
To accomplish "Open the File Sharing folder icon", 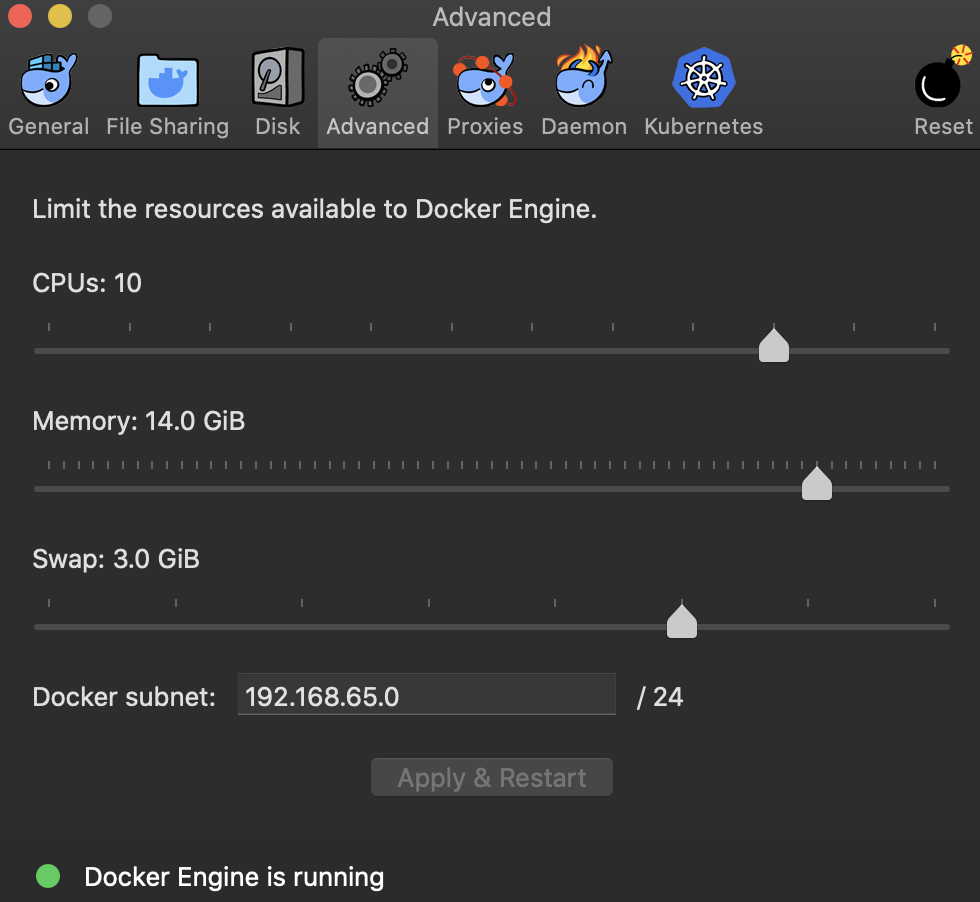I will pos(167,82).
